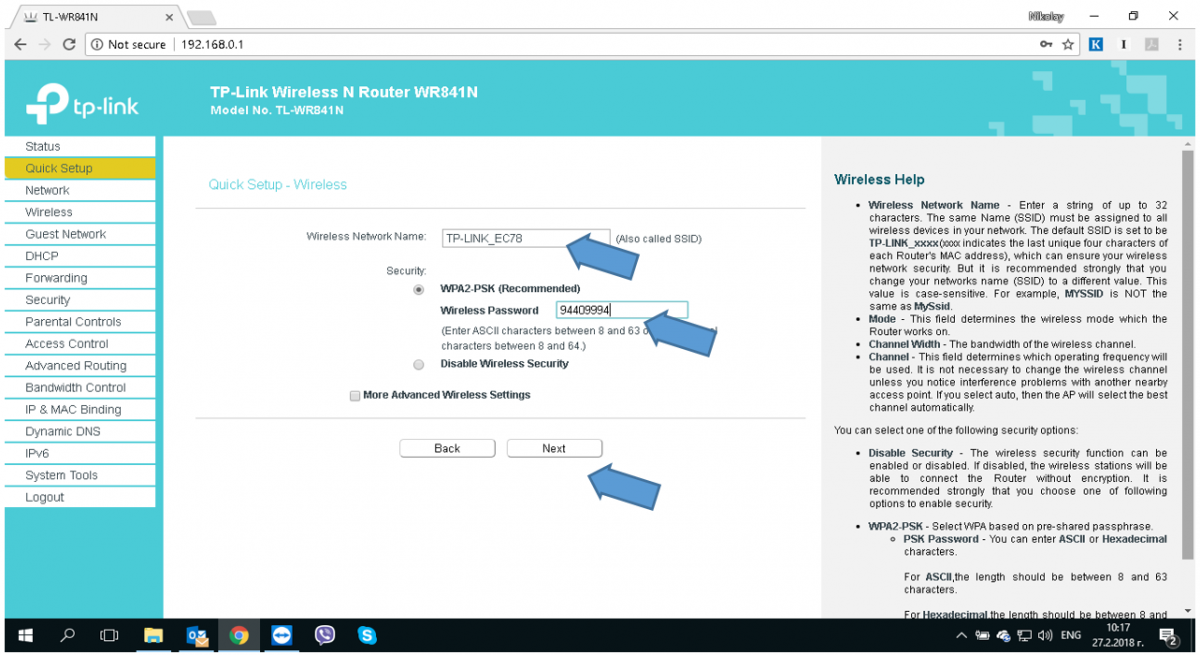This screenshot has height=655, width=1200.
Task: Click the tp-link logo
Action: [x=82, y=105]
